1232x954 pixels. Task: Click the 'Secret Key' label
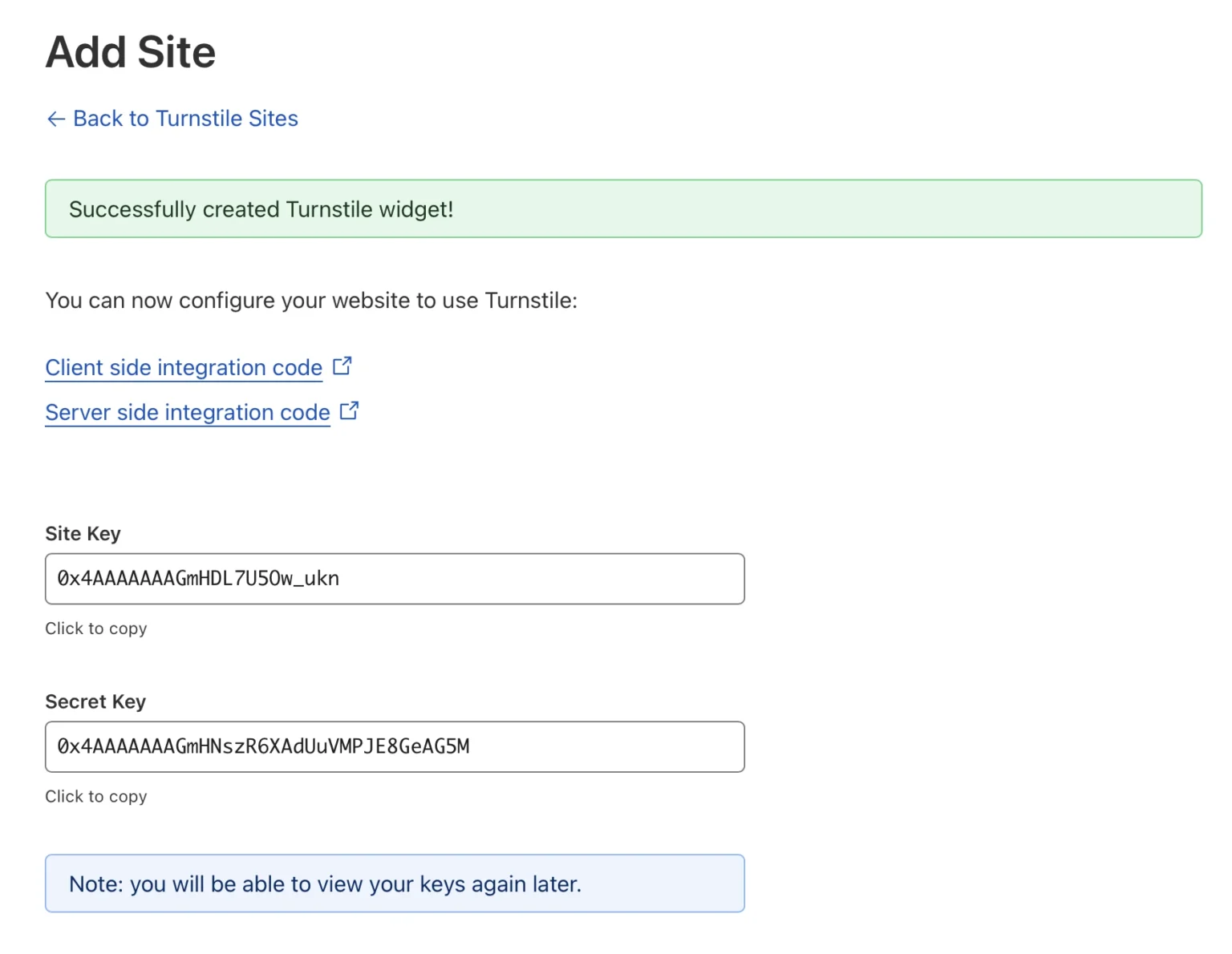pyautogui.click(x=95, y=702)
